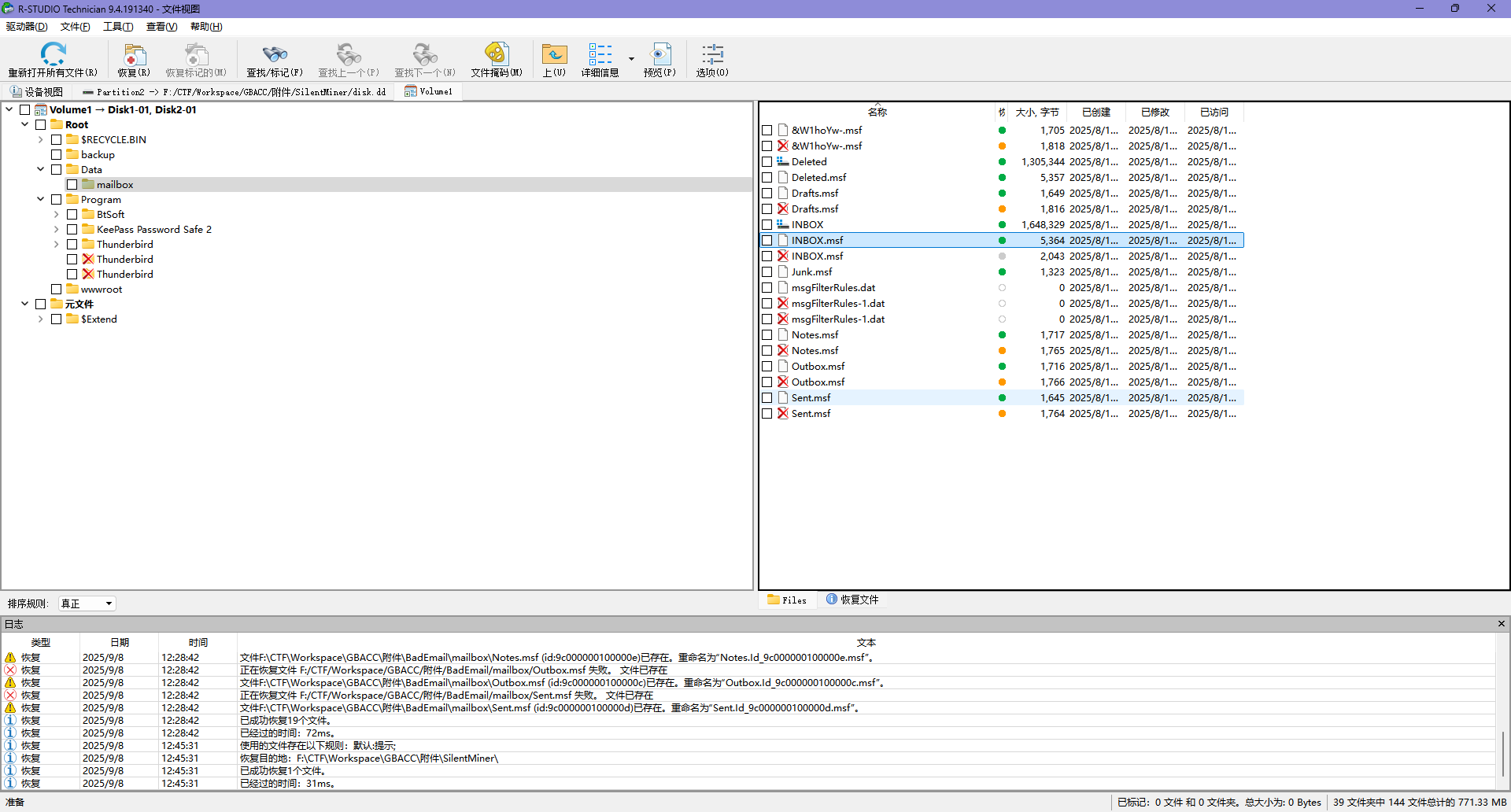Click the Recover (恢复) toolbar icon
The height and width of the screenshot is (812, 1511).
(134, 54)
